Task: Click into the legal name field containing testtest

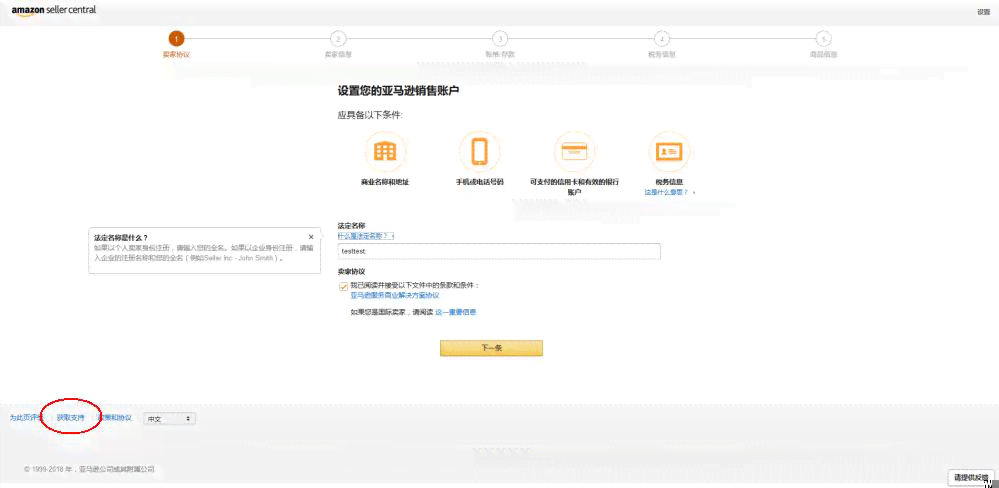Action: (499, 252)
